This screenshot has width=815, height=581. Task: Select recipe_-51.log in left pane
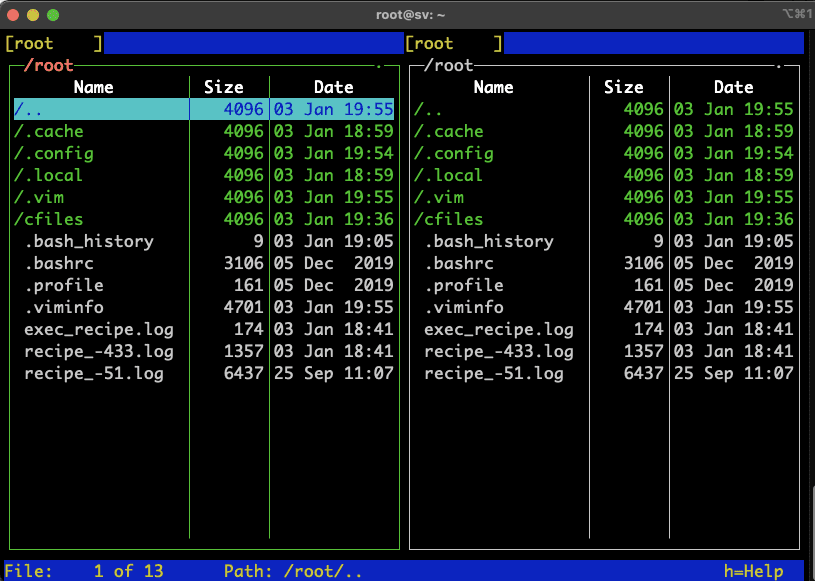(204, 373)
